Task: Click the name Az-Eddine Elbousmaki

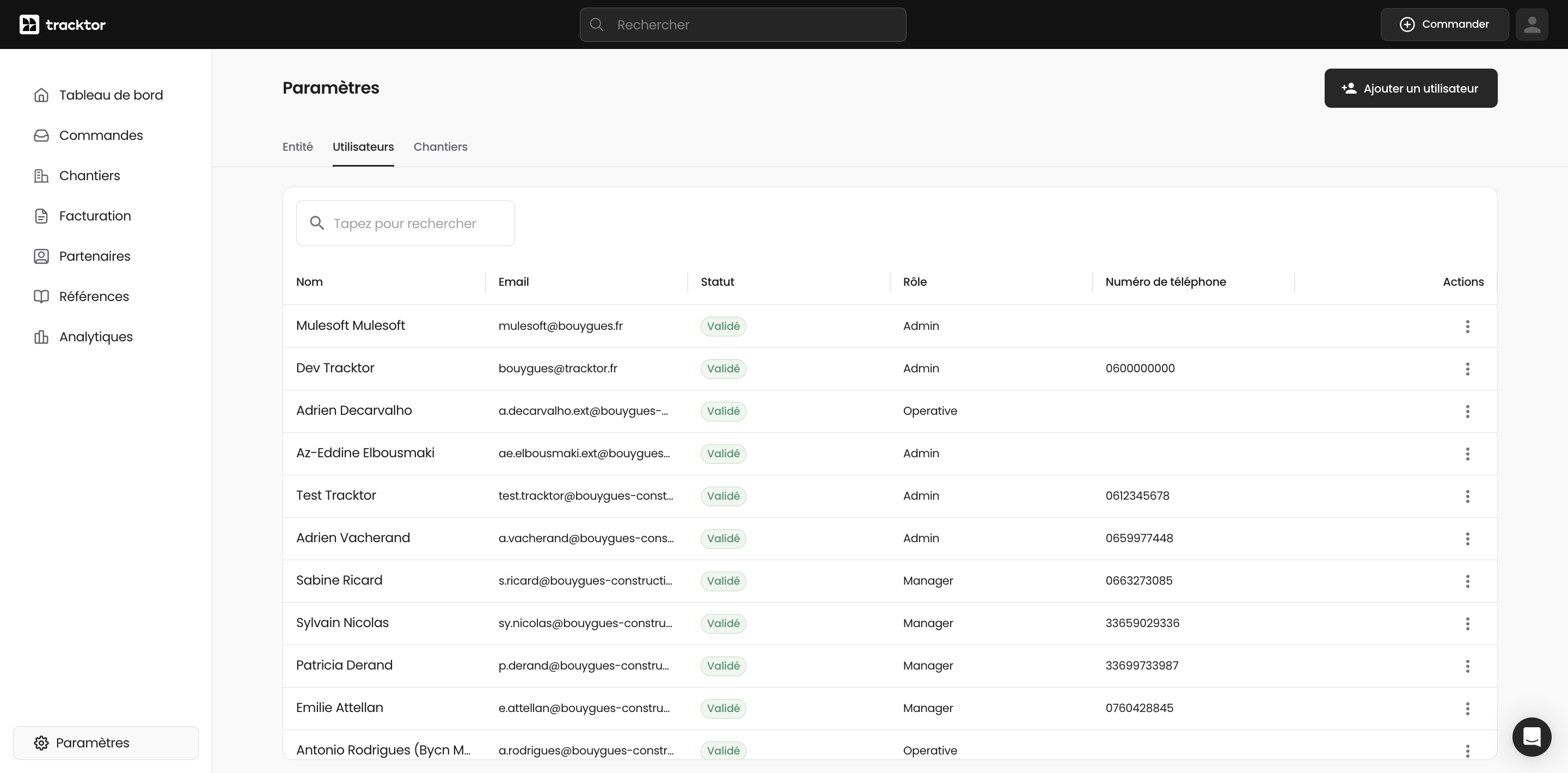Action: [365, 453]
